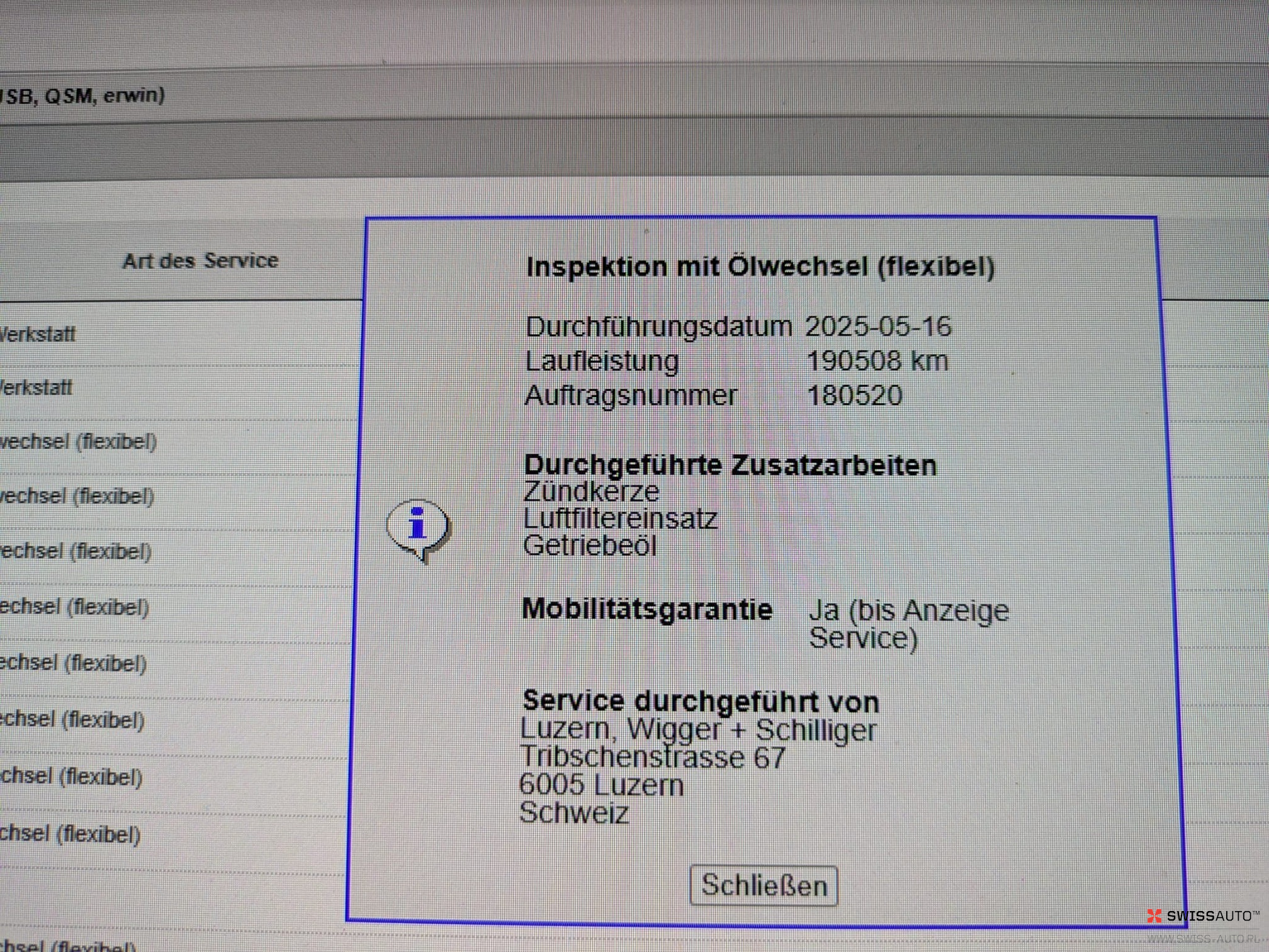Click the Luftfiltereinsatz entry
The width and height of the screenshot is (1269, 952).
[x=620, y=518]
